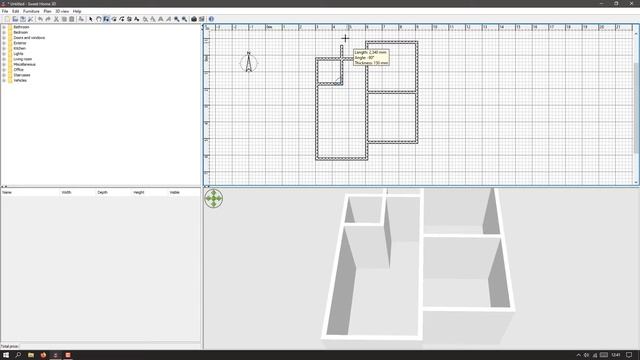Viewport: 640px width, 360px height.
Task: Sort furniture by Name column header
Action: [30, 192]
